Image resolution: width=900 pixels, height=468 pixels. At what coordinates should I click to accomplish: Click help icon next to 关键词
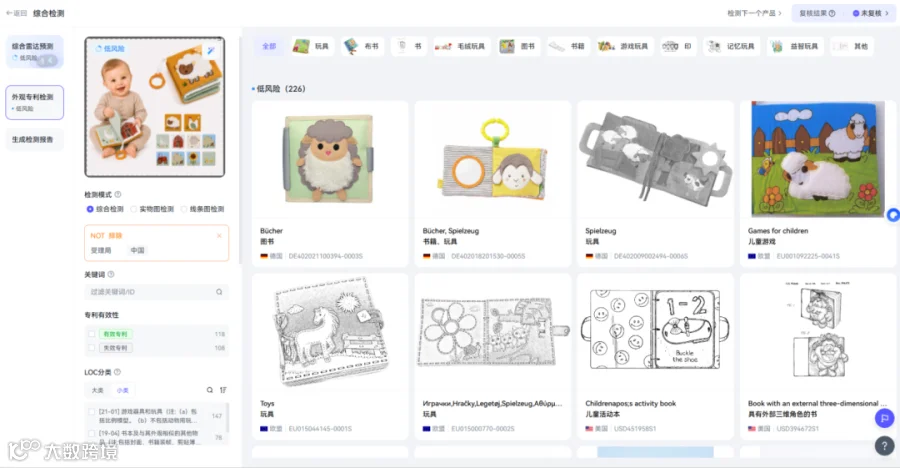coord(111,274)
